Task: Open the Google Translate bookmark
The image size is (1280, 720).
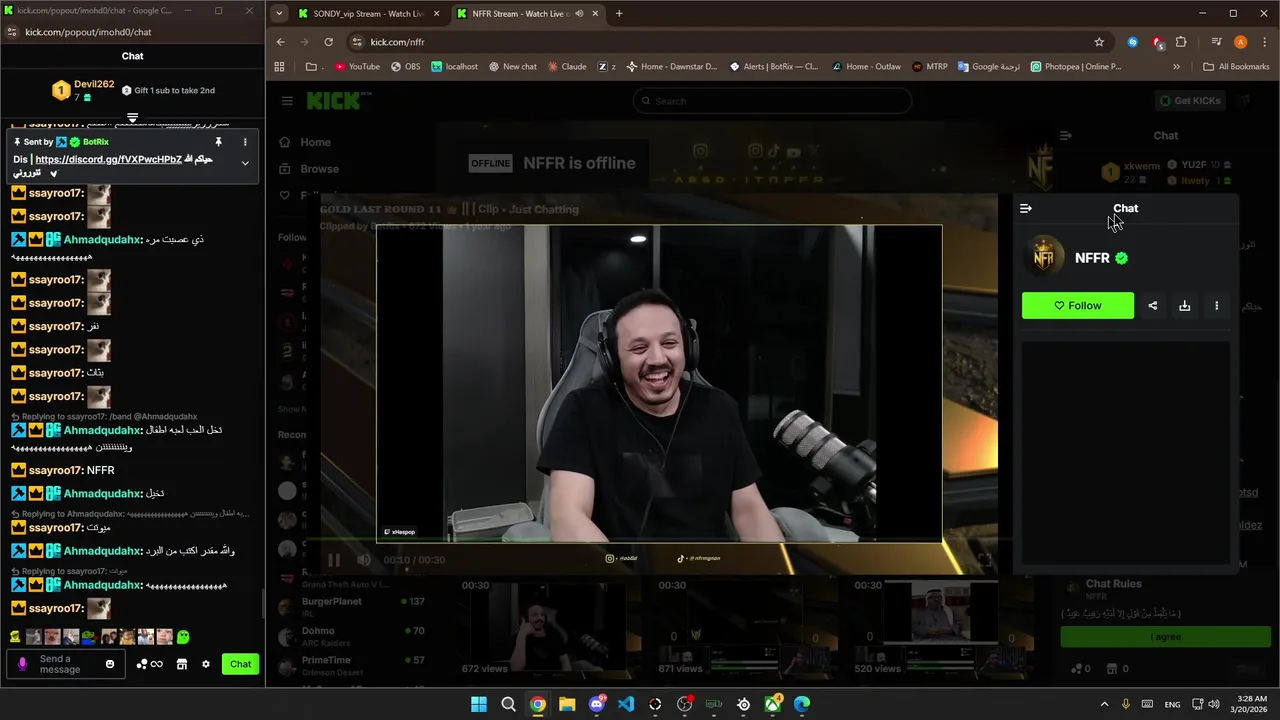Action: 988,67
